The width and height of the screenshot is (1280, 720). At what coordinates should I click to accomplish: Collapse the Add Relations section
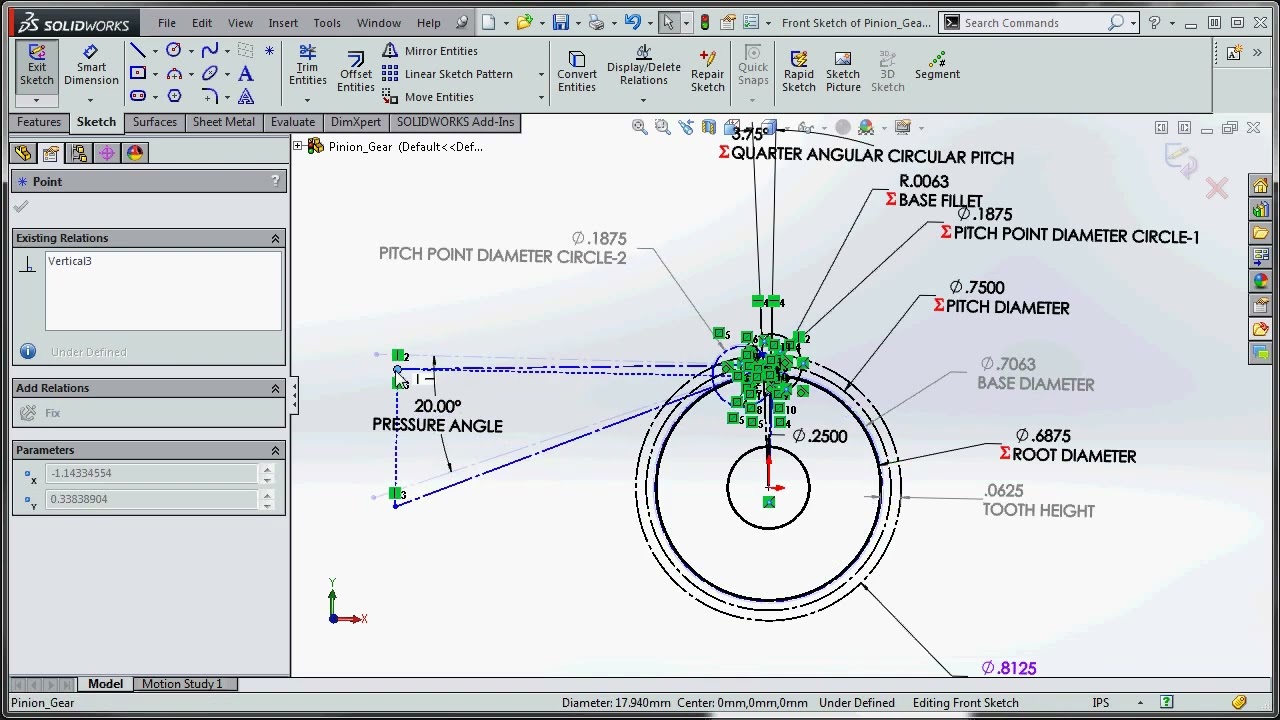[275, 388]
